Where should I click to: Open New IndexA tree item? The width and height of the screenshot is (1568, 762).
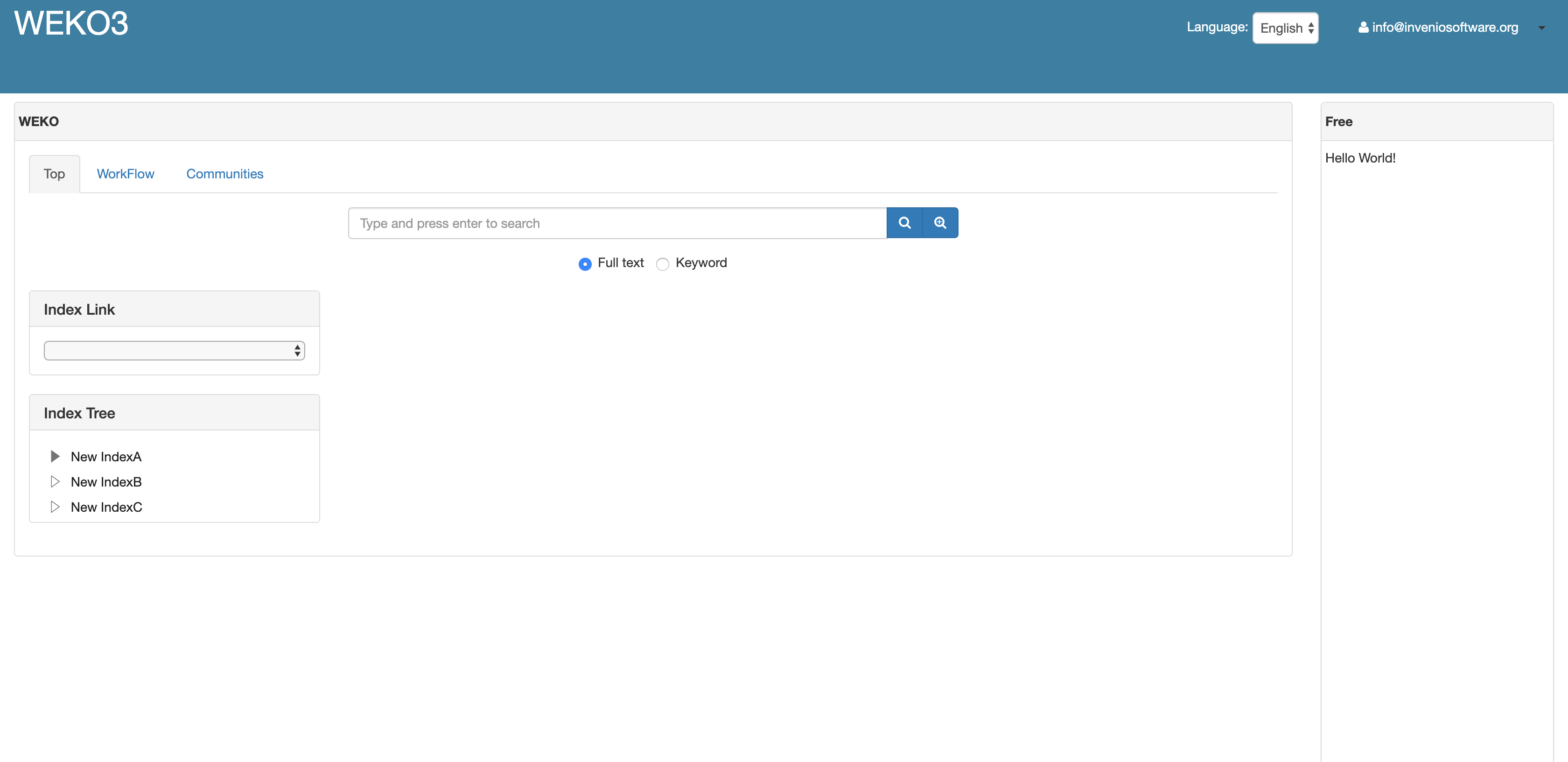point(106,457)
